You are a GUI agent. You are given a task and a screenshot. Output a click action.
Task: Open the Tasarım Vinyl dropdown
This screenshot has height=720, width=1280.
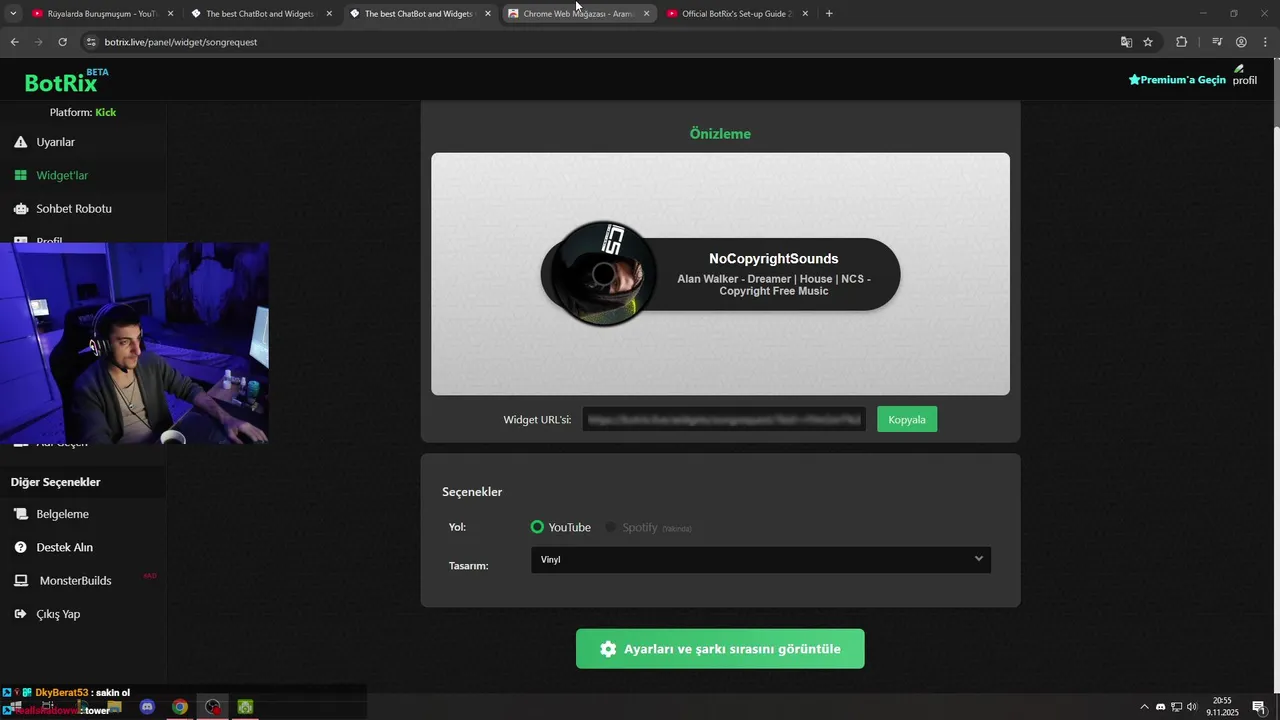point(760,560)
